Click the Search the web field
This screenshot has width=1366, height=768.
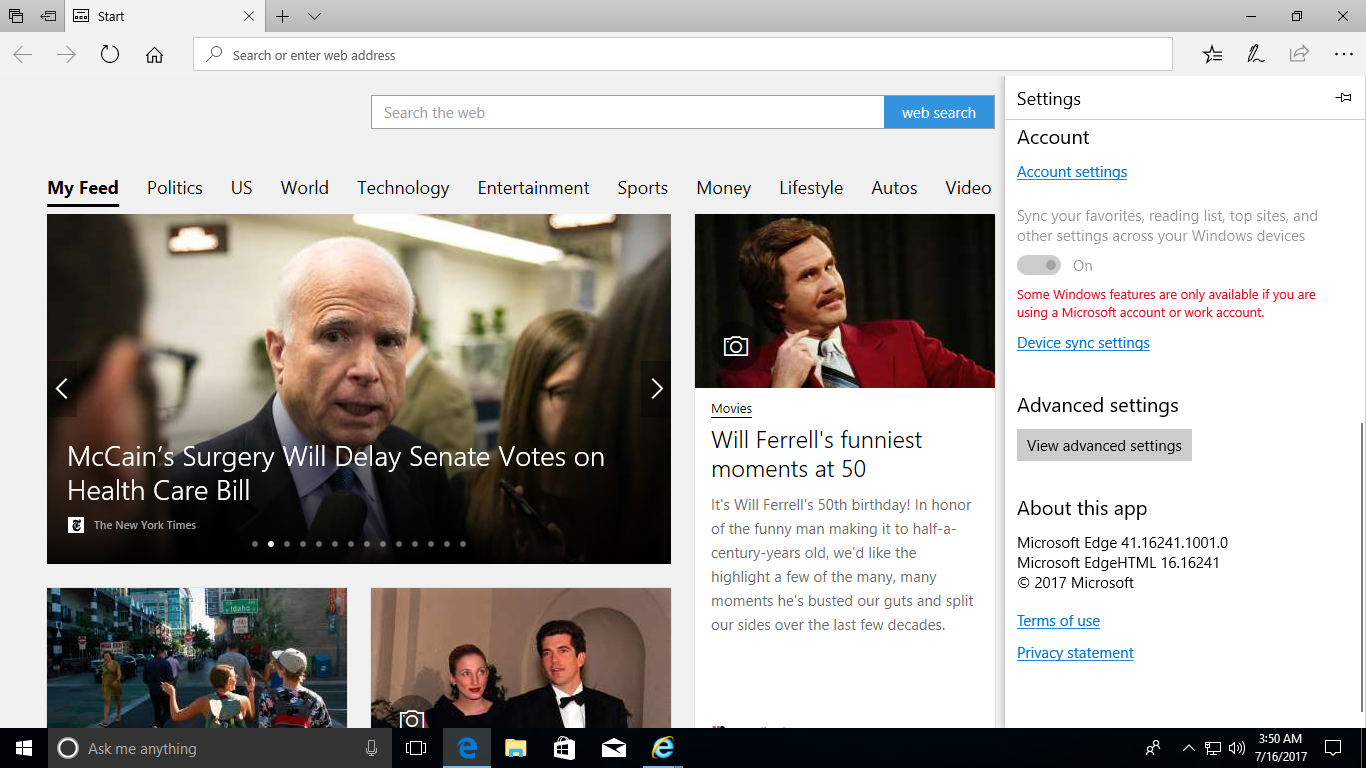(x=628, y=112)
